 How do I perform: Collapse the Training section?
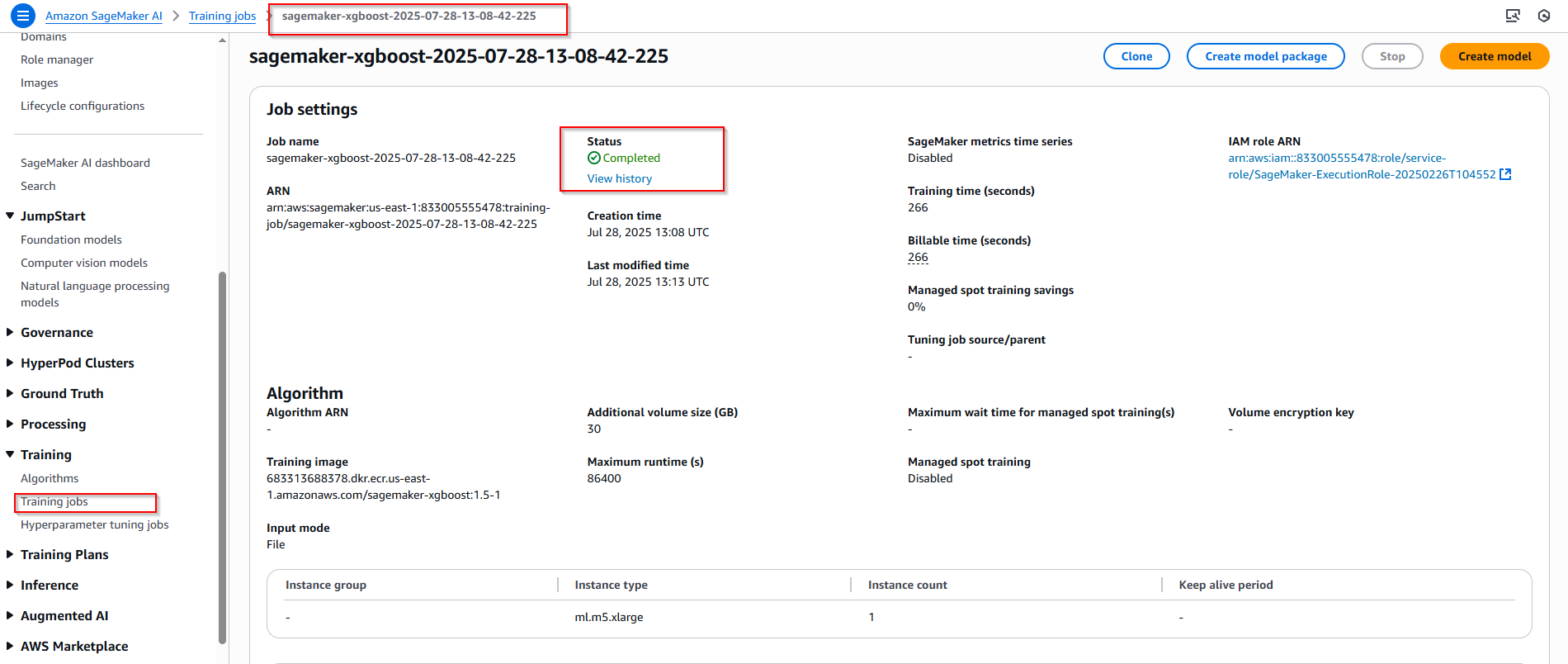[x=10, y=454]
